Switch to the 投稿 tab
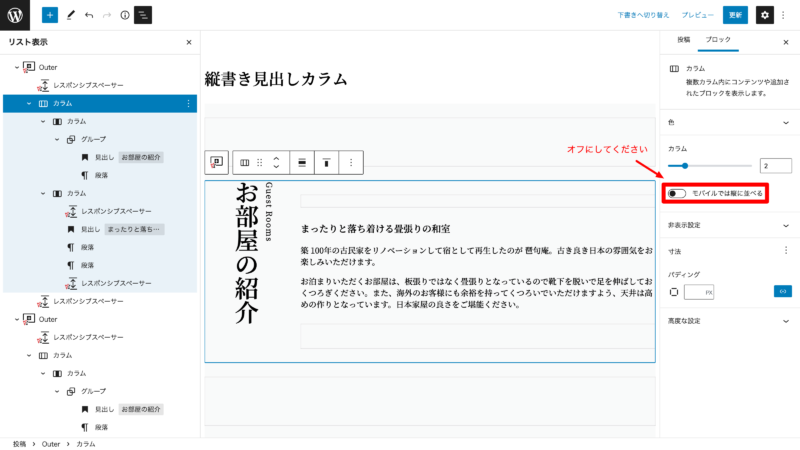The height and width of the screenshot is (450, 800). tap(683, 39)
